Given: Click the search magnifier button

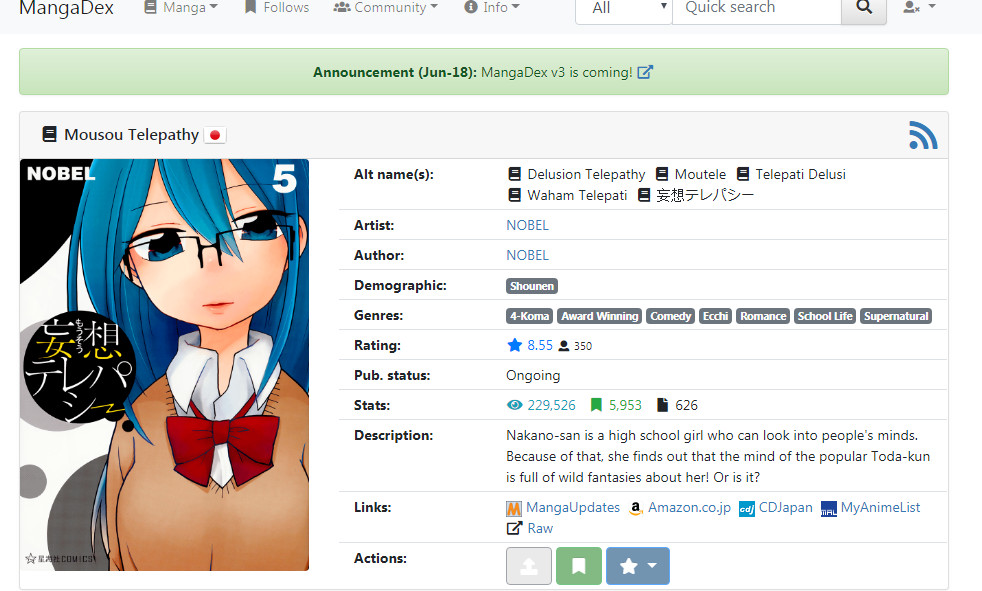Looking at the screenshot, I should 864,8.
